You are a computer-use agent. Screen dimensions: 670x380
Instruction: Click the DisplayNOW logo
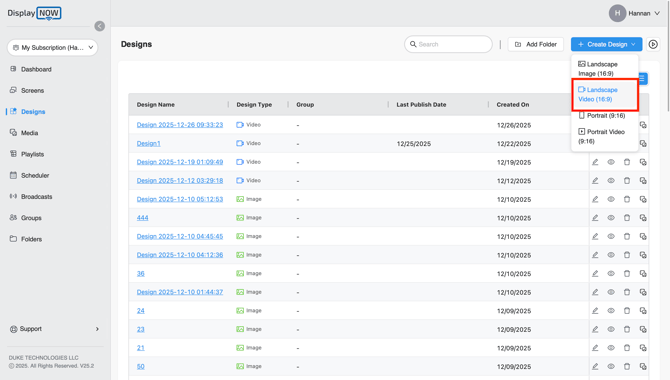[x=34, y=13]
